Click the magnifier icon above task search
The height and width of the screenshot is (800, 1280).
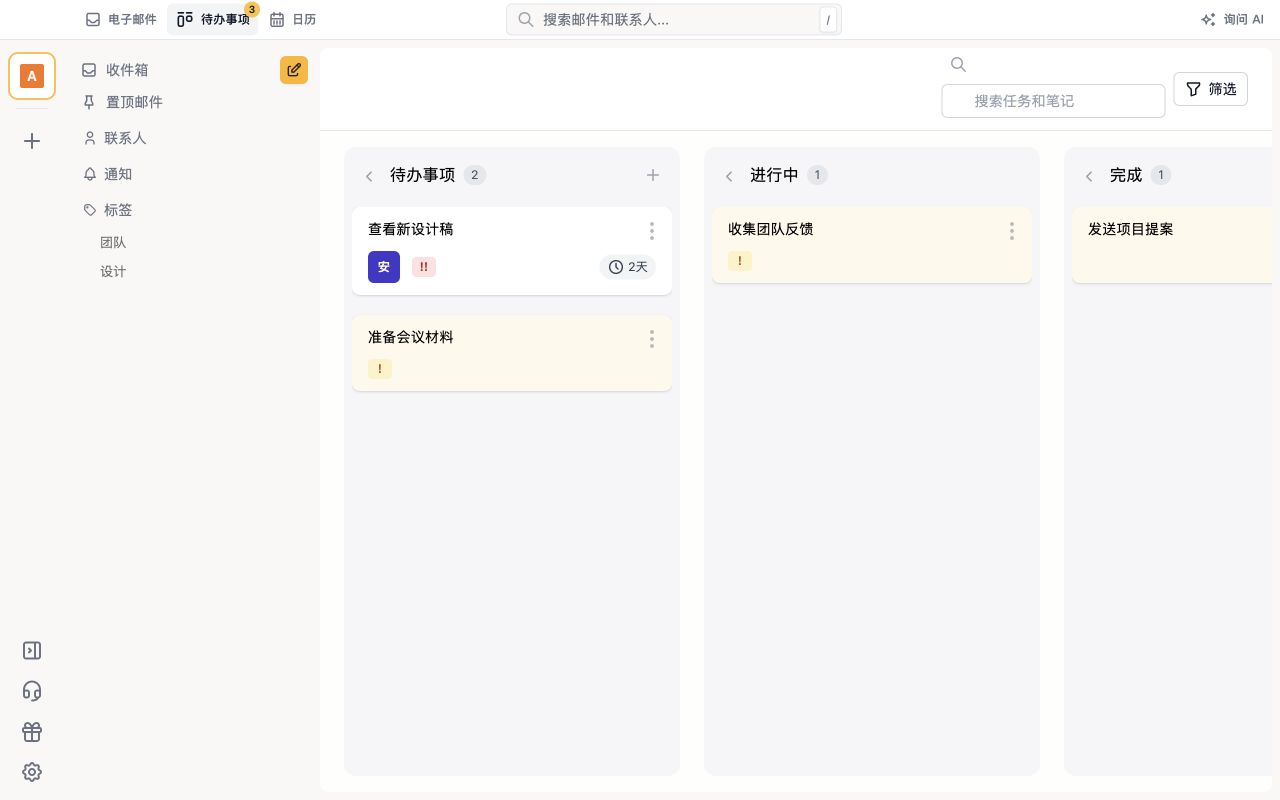[x=958, y=65]
